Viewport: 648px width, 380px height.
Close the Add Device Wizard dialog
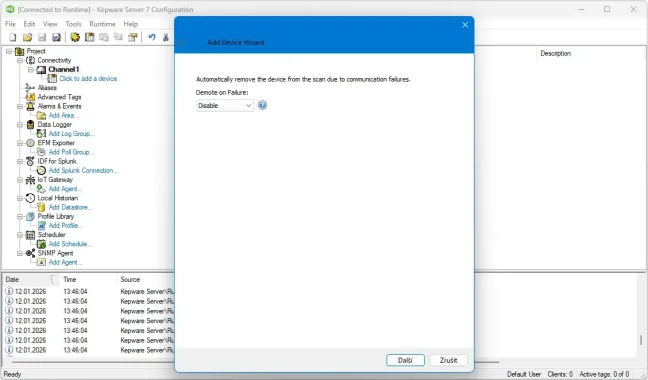465,25
